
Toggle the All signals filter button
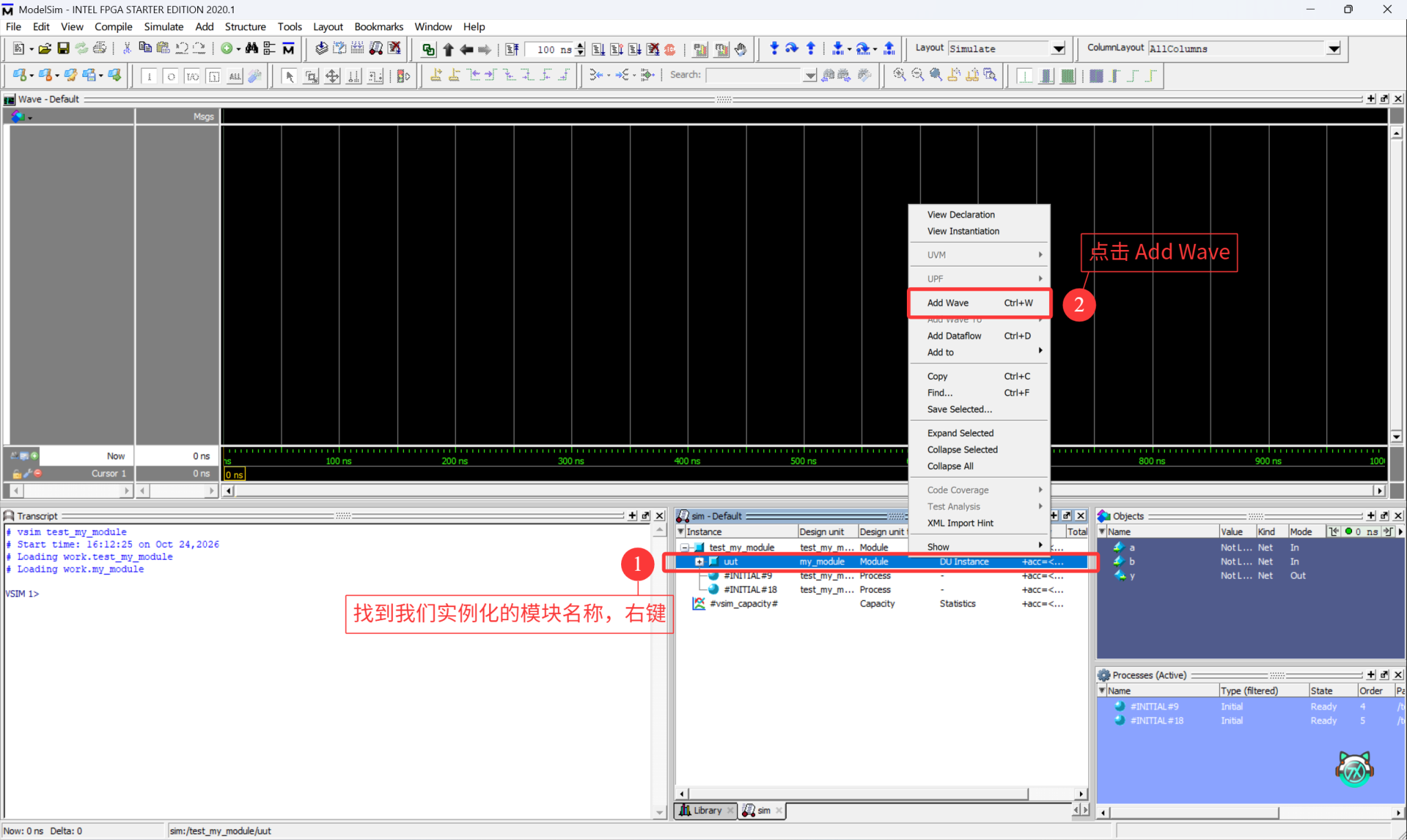tap(235, 76)
